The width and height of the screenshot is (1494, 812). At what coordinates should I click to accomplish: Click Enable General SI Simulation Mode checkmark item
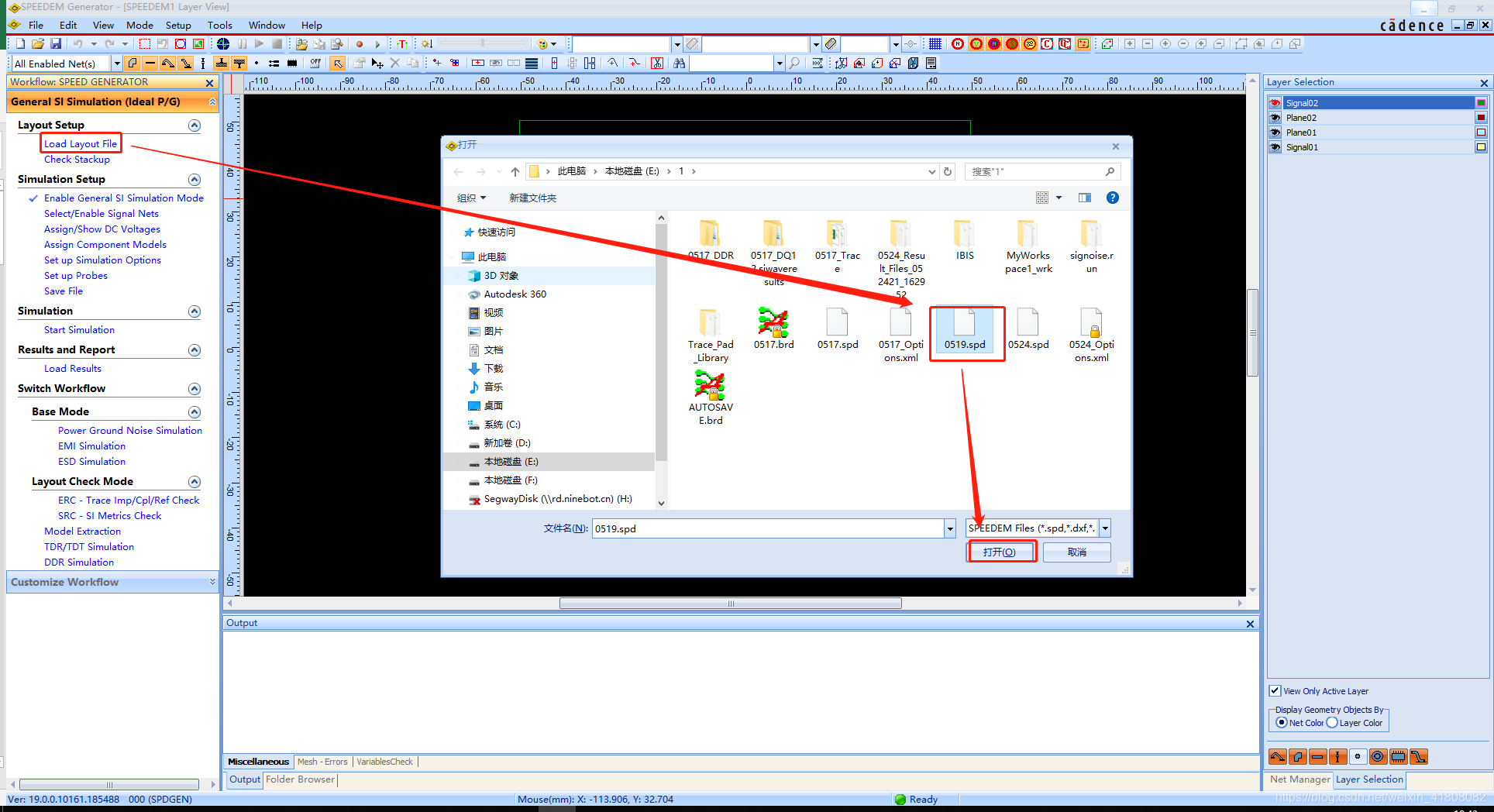pos(123,198)
